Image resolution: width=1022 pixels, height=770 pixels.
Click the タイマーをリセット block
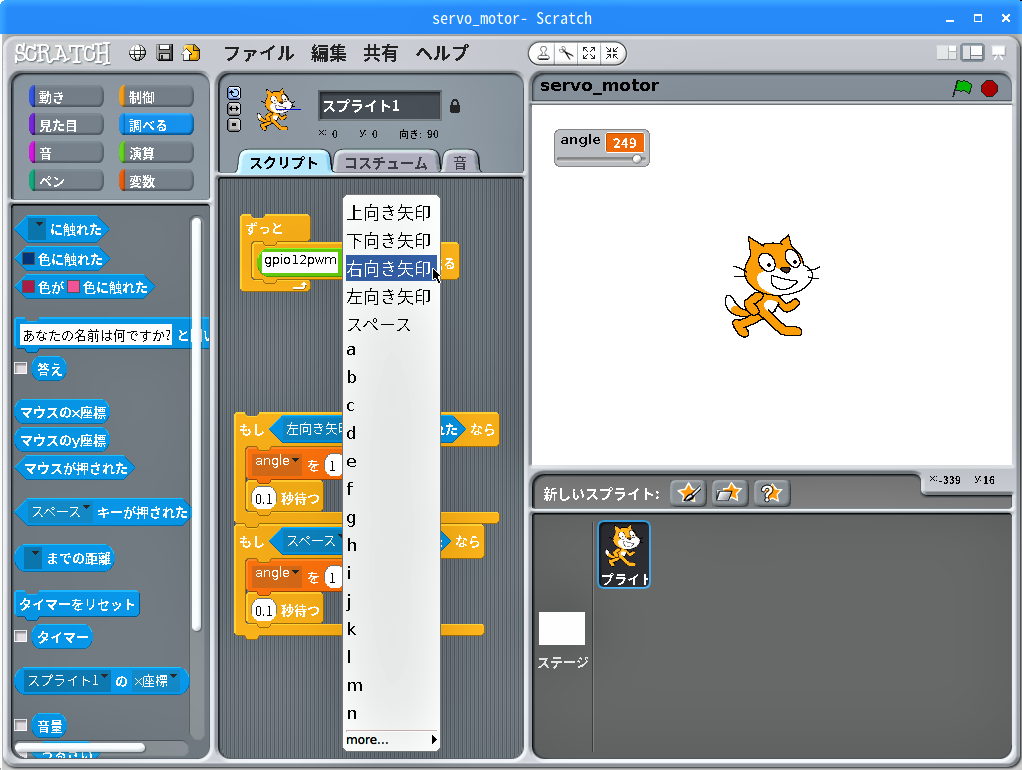click(x=77, y=604)
